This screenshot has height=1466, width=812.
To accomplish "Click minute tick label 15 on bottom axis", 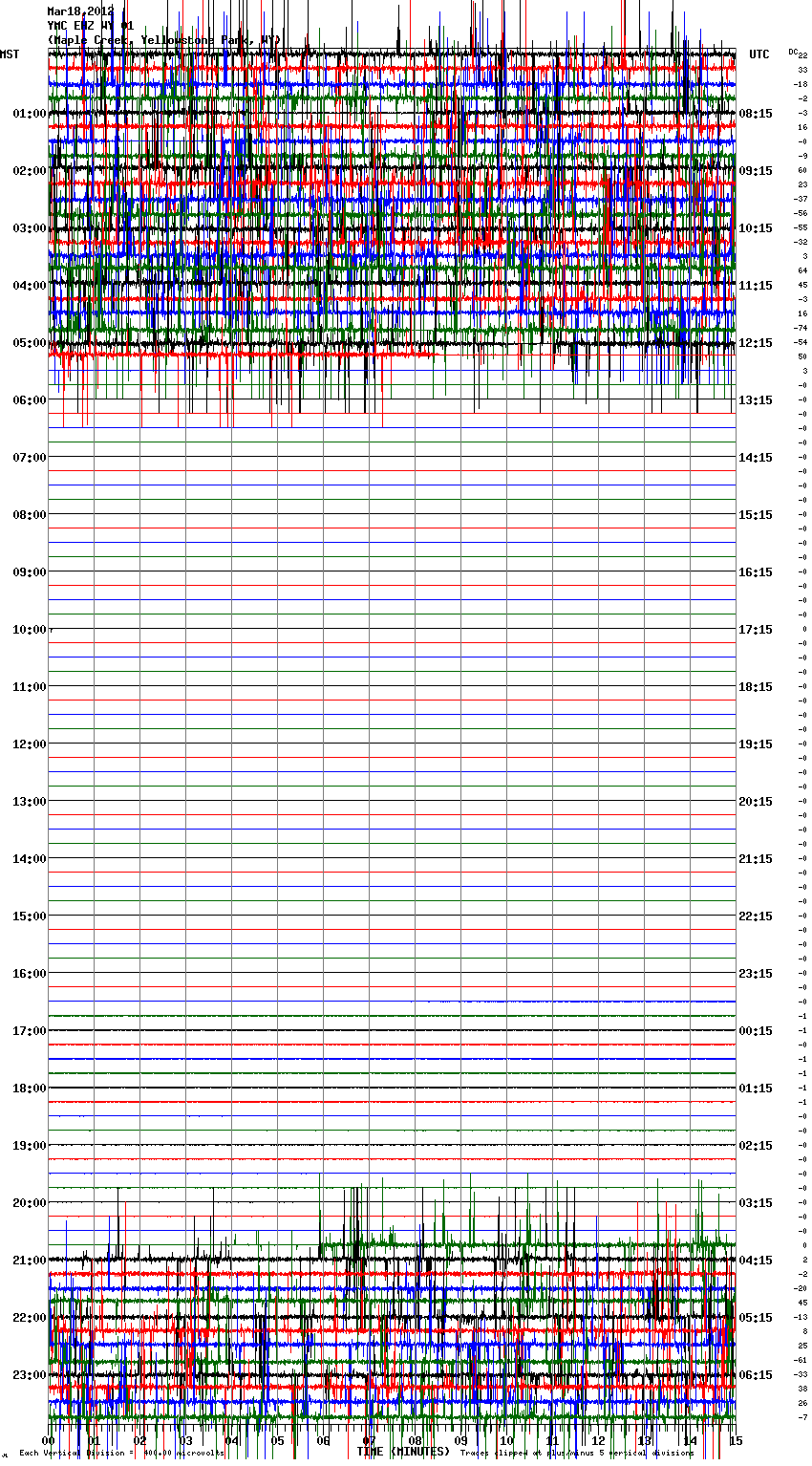I will coord(736,1441).
